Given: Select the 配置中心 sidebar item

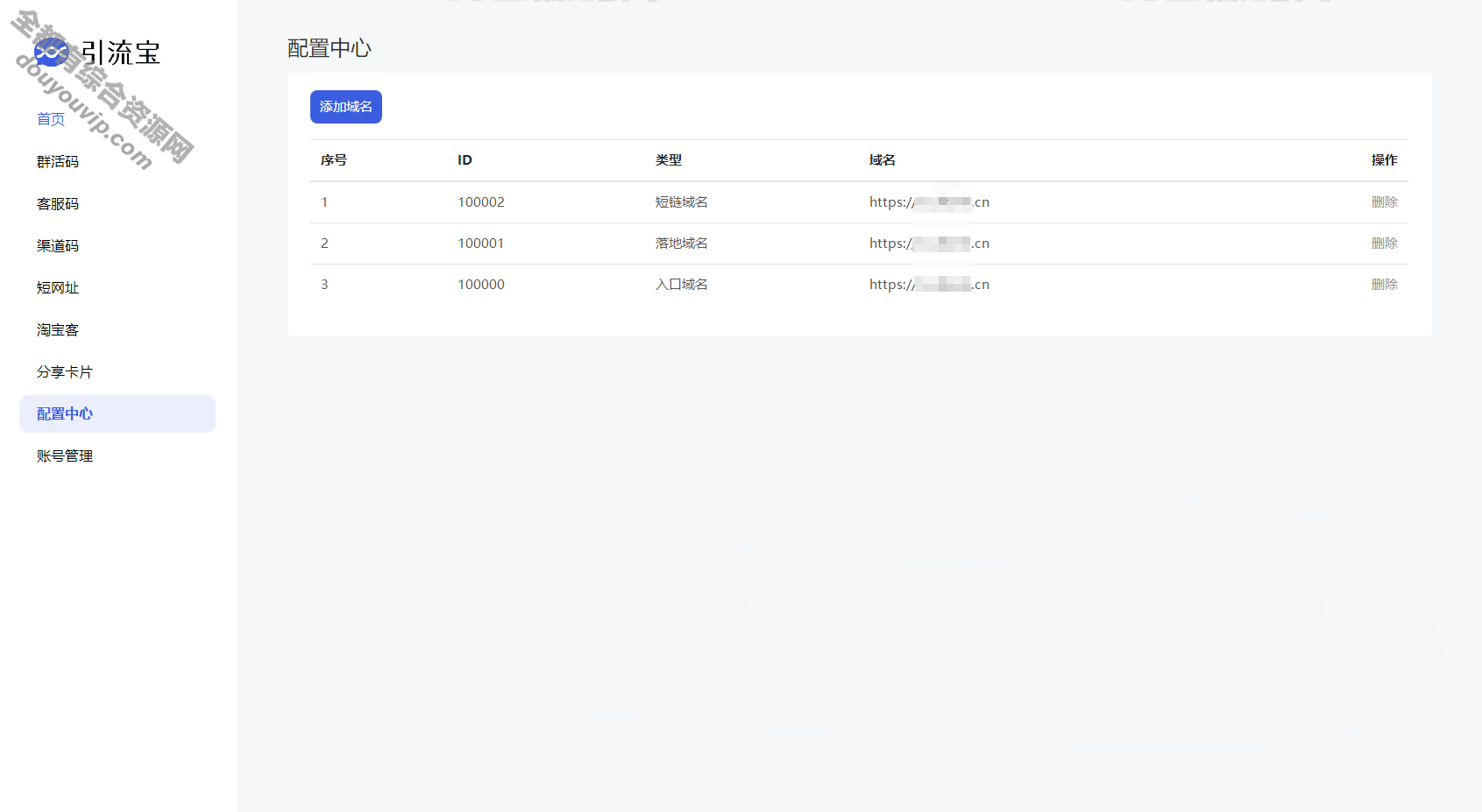Looking at the screenshot, I should [x=117, y=413].
